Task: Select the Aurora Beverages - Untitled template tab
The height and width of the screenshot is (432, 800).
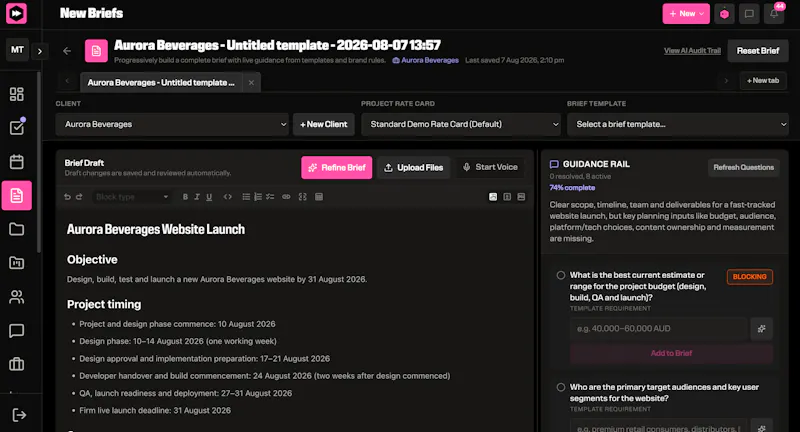Action: [x=161, y=83]
